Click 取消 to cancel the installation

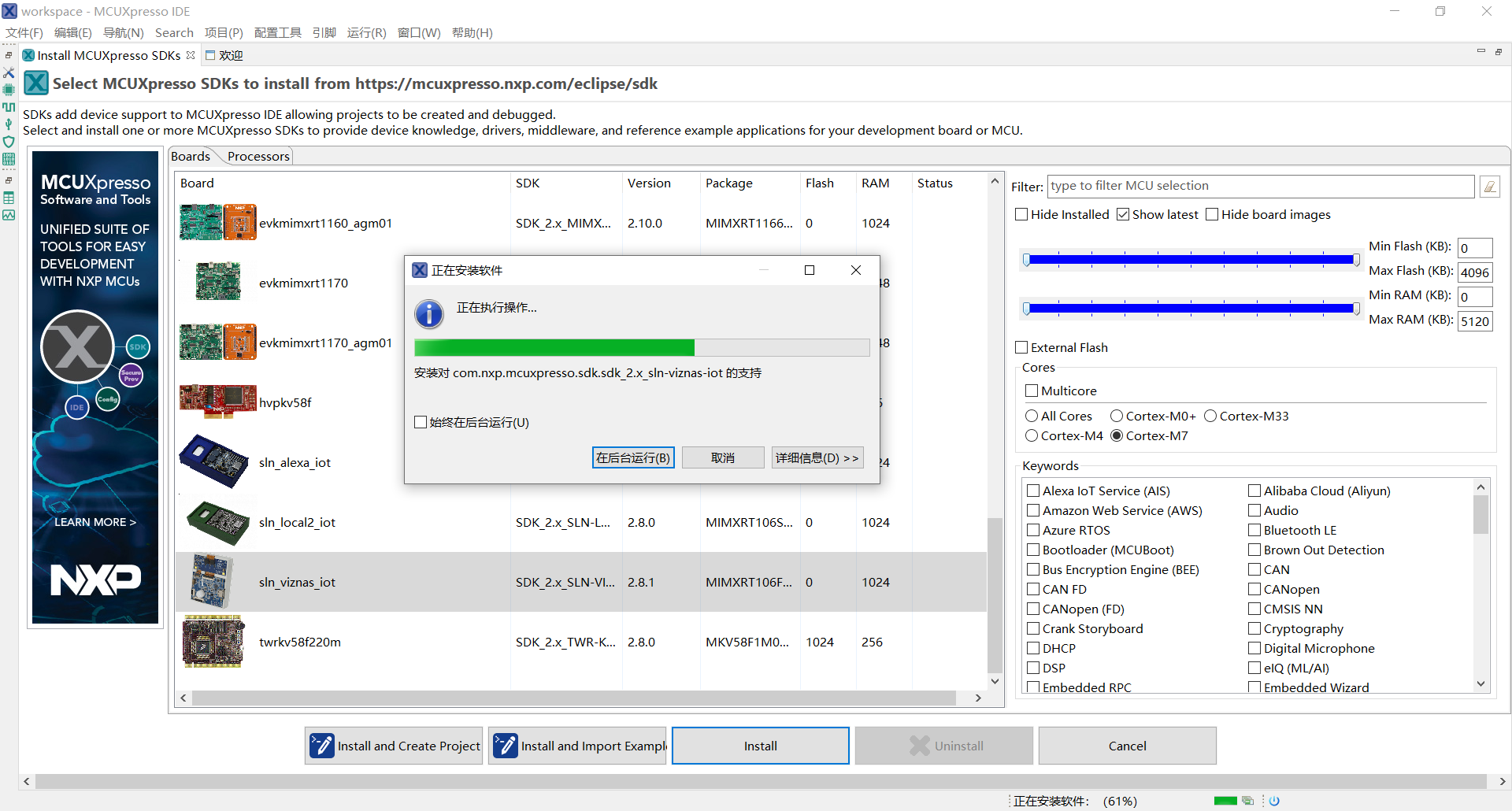coord(723,457)
